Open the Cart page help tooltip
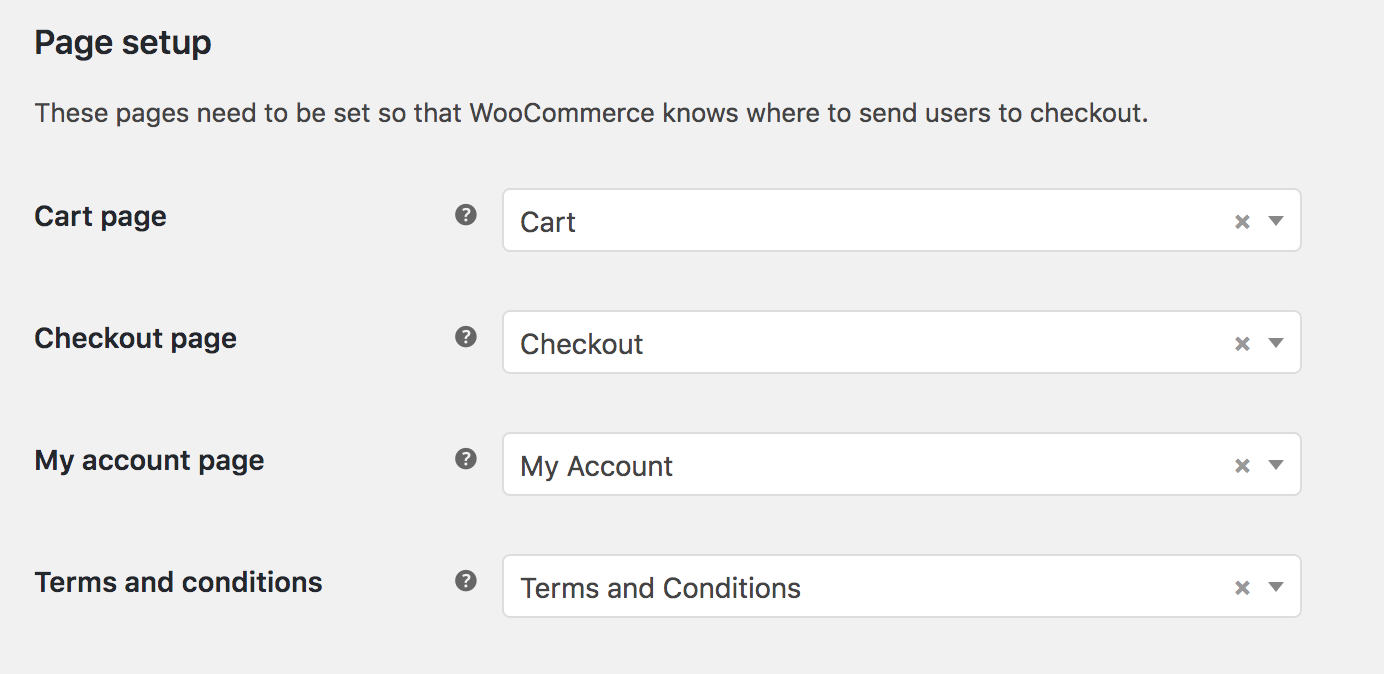This screenshot has height=674, width=1384. (465, 214)
